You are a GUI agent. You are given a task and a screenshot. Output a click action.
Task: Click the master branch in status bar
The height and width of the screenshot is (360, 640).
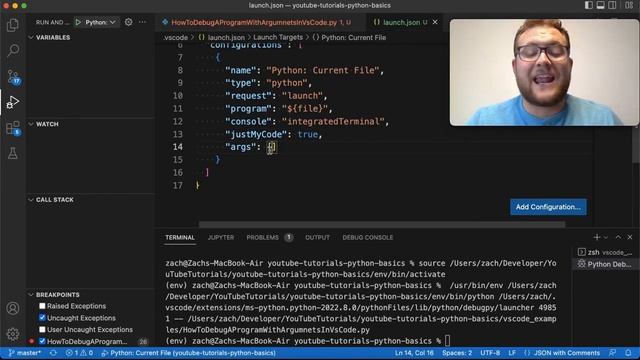pos(24,353)
